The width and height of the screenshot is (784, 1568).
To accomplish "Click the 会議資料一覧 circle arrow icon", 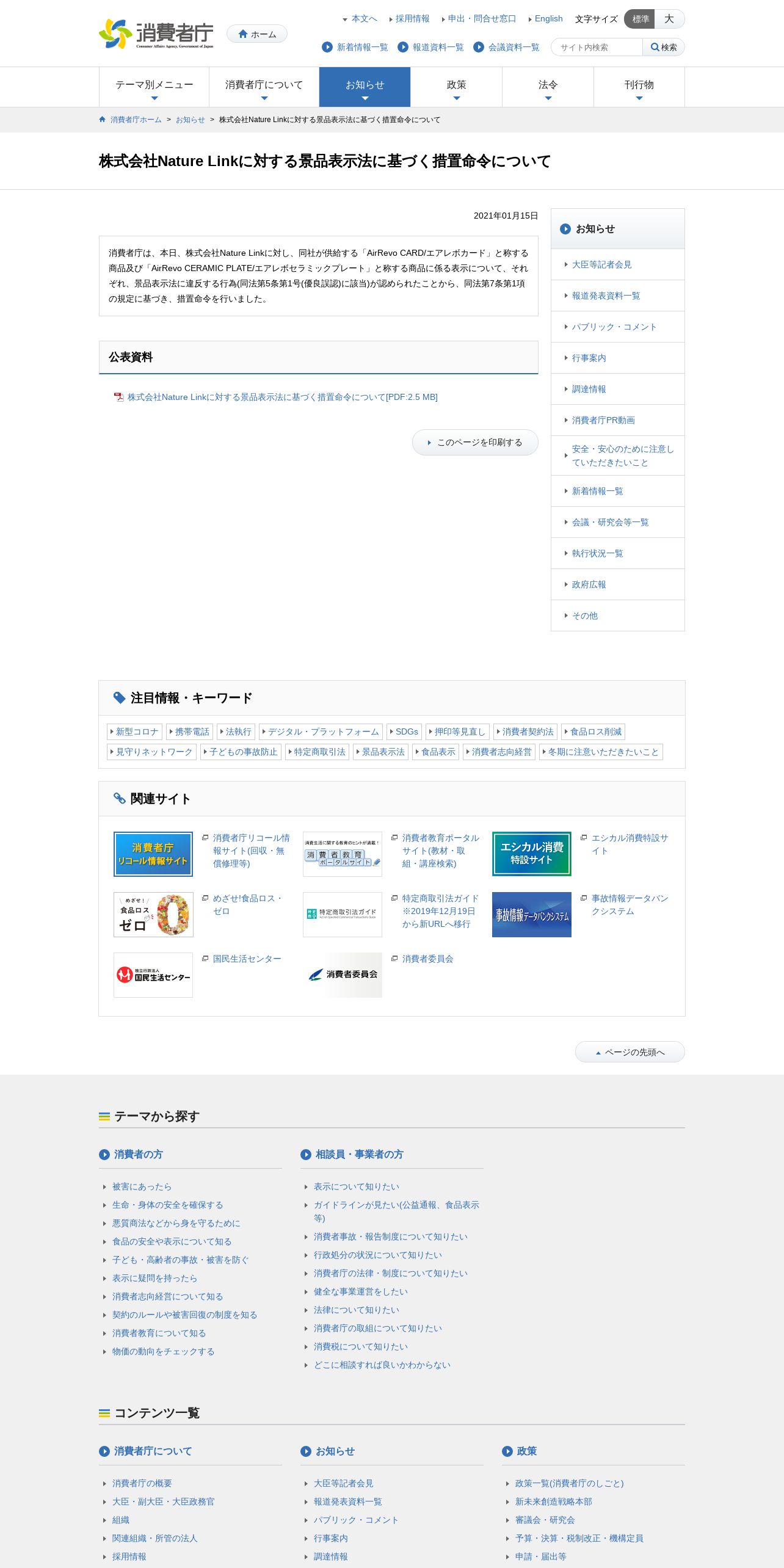I will point(479,47).
